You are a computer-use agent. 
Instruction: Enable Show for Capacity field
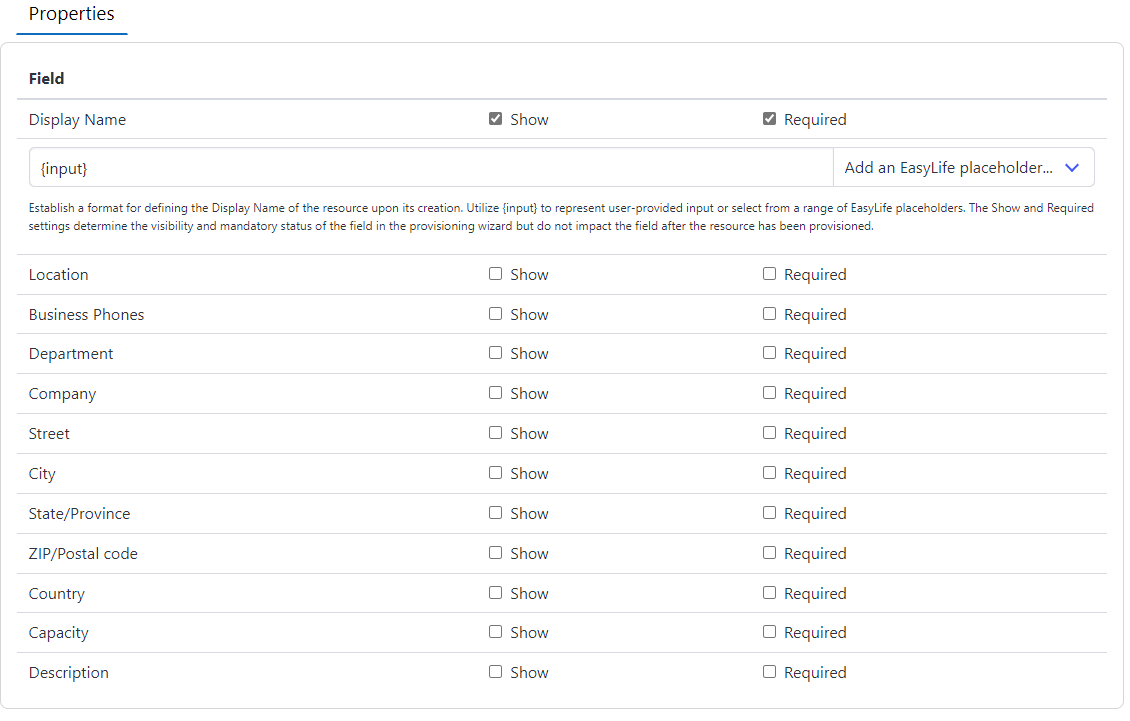495,632
